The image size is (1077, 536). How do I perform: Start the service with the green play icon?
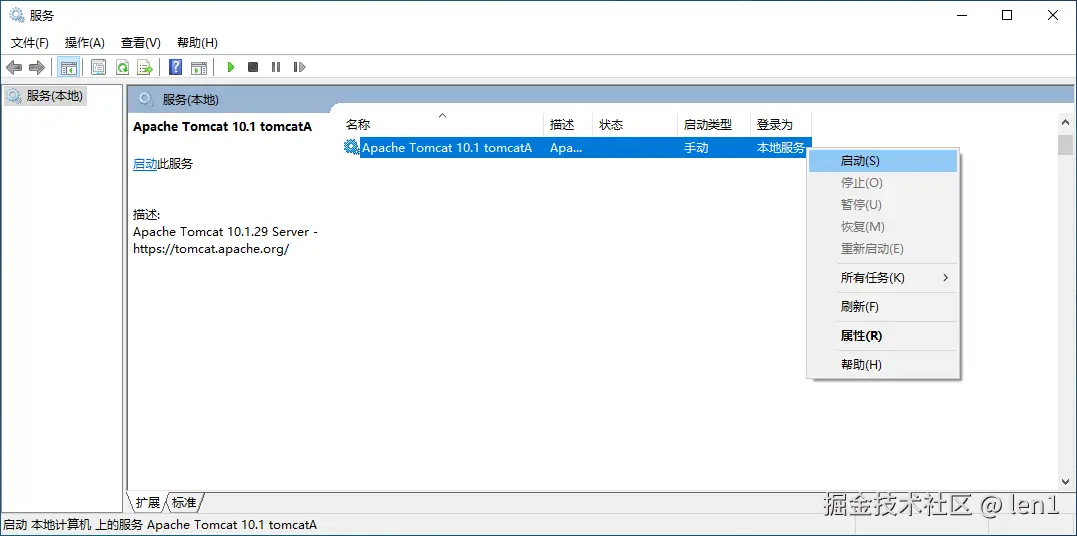tap(231, 67)
